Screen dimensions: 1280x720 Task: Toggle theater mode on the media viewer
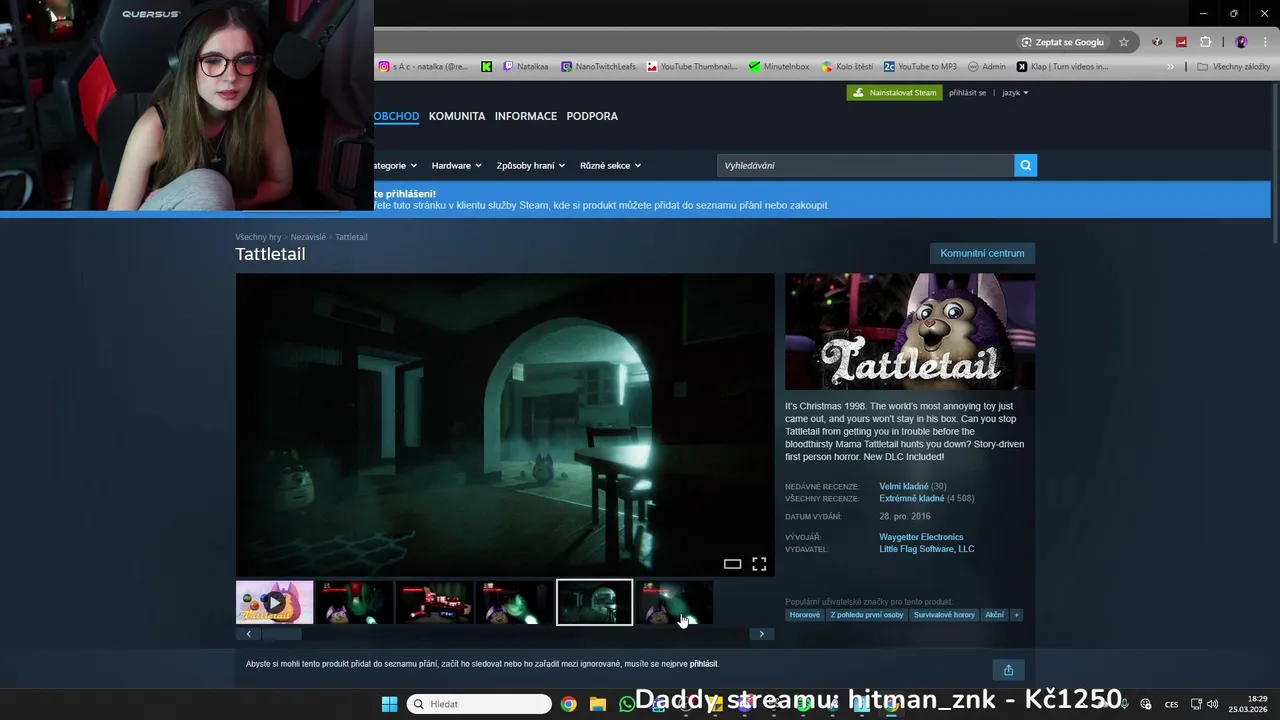click(732, 564)
